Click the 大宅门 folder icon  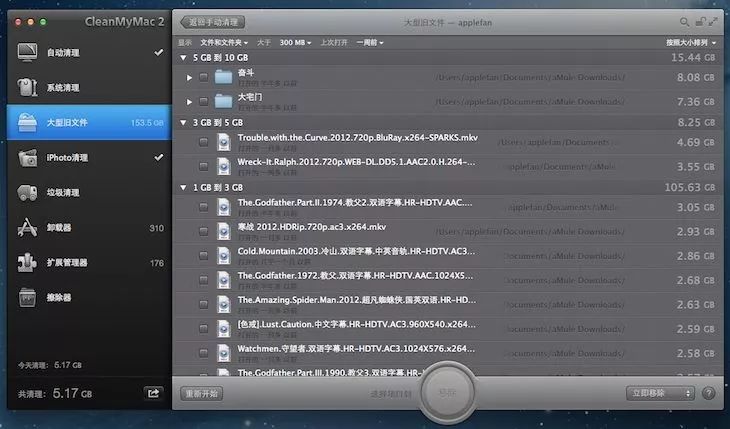223,101
